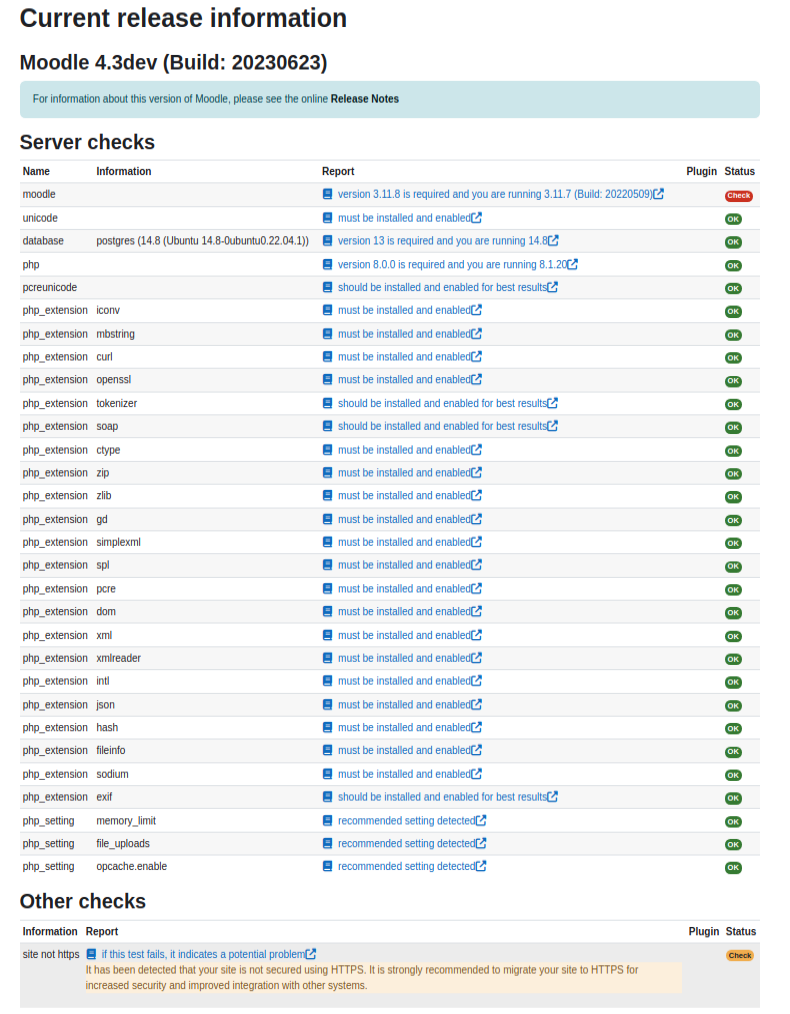
Task: Click the book icon in zlib row
Action: point(328,495)
